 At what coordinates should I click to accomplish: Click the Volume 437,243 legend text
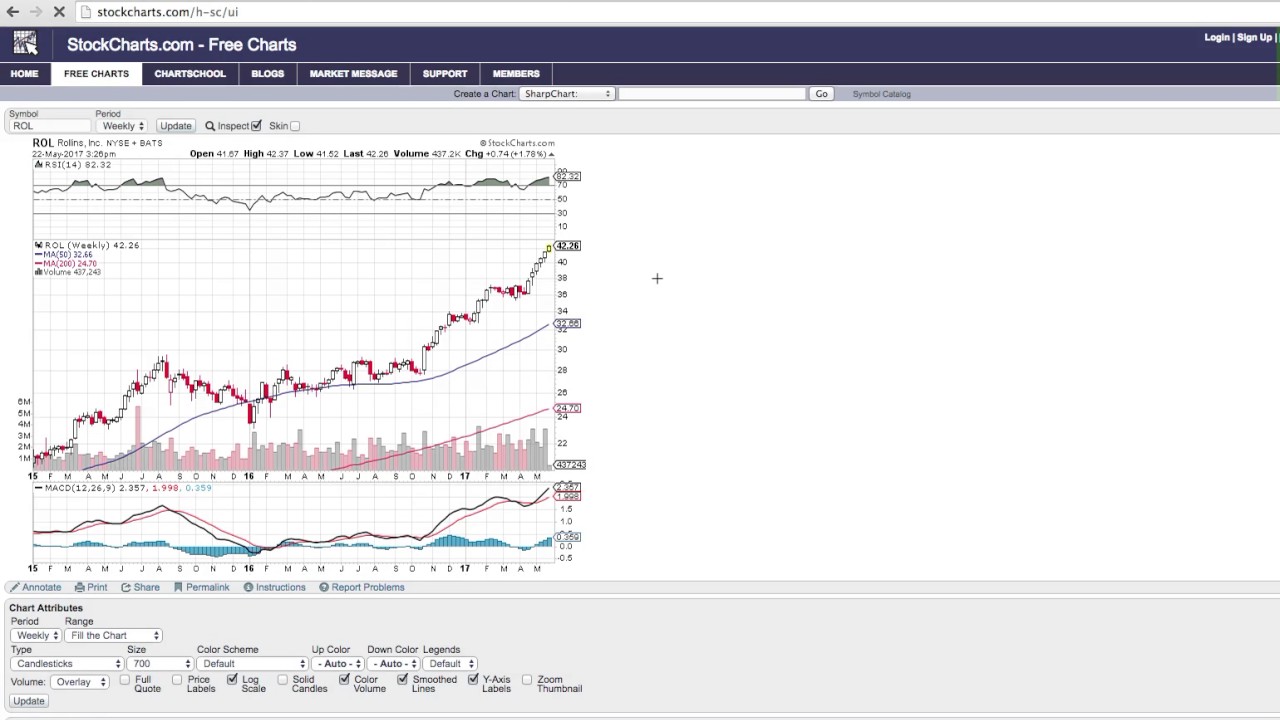(x=70, y=272)
